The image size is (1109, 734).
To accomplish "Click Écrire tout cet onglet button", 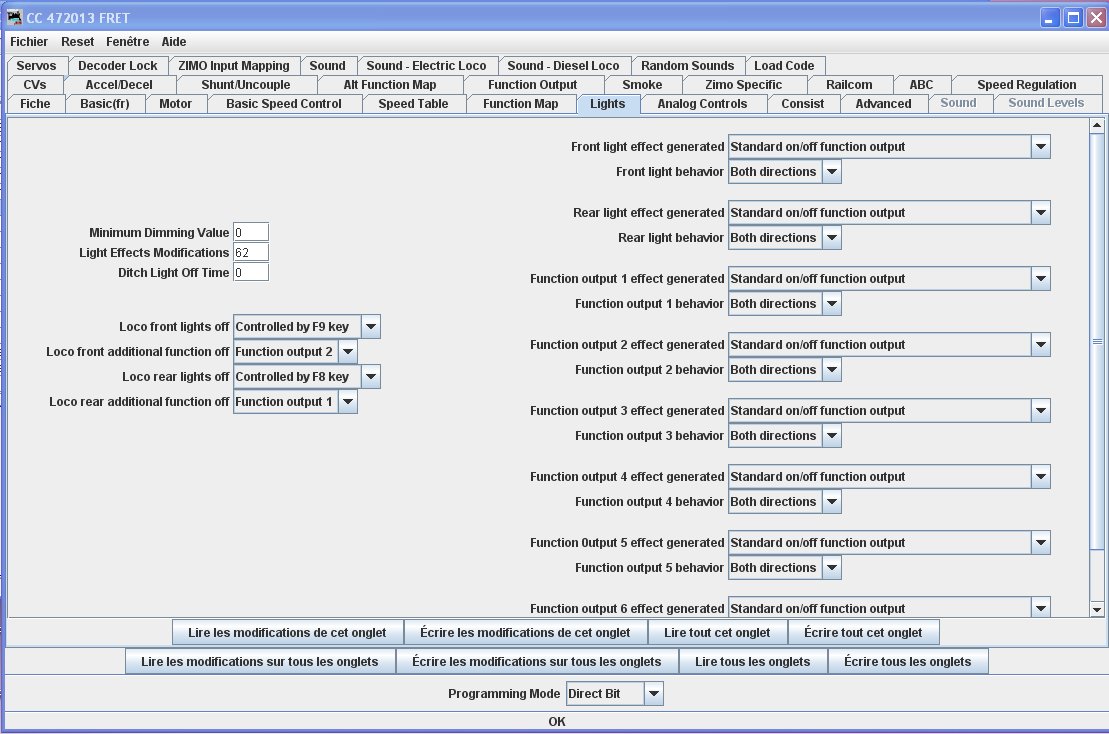I will click(x=863, y=633).
